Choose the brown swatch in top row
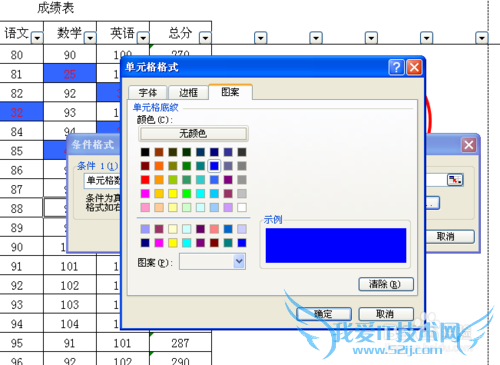This screenshot has width=500, height=365. [x=159, y=152]
